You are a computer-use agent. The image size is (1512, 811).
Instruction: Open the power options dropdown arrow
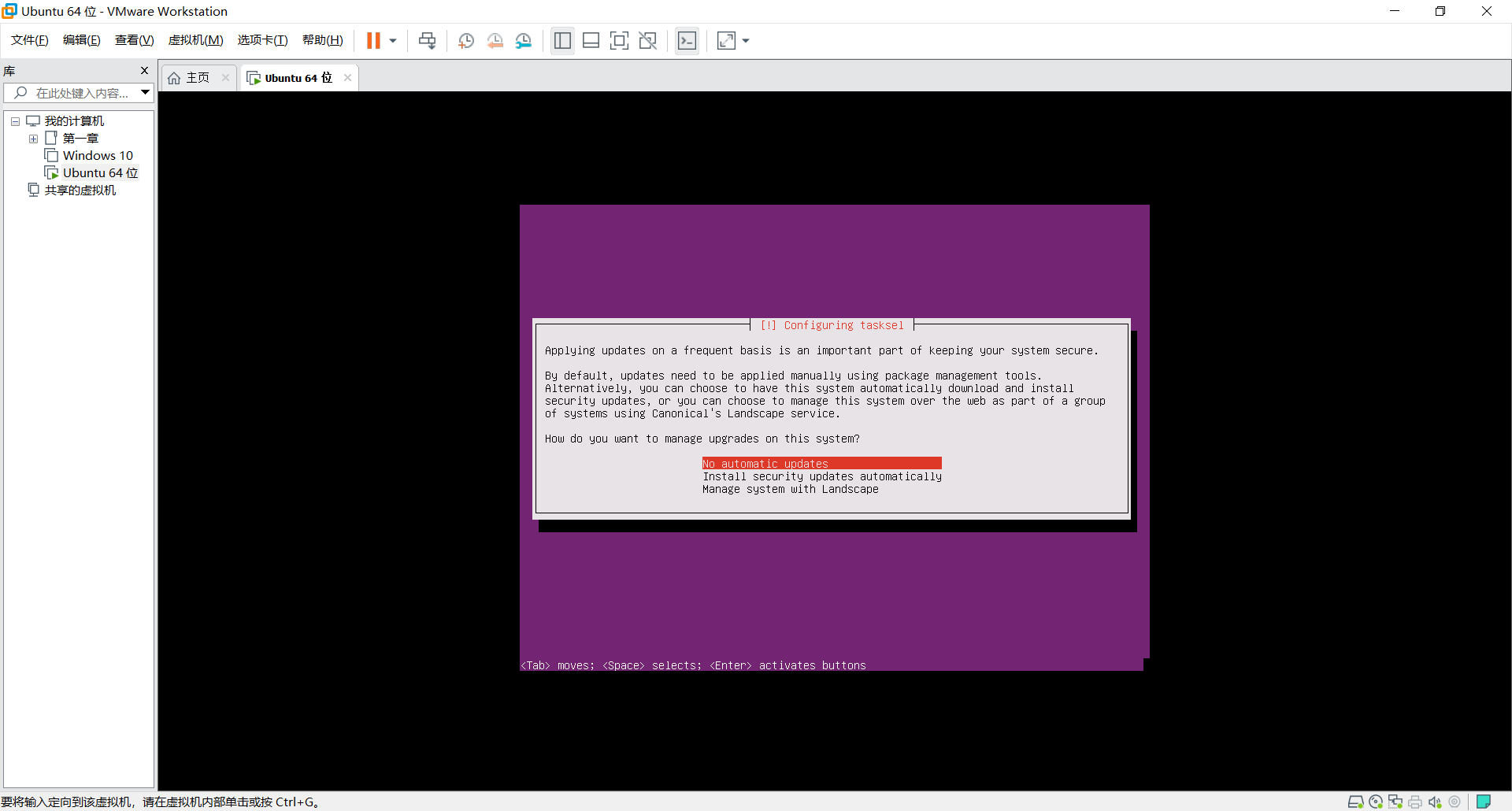coord(393,41)
